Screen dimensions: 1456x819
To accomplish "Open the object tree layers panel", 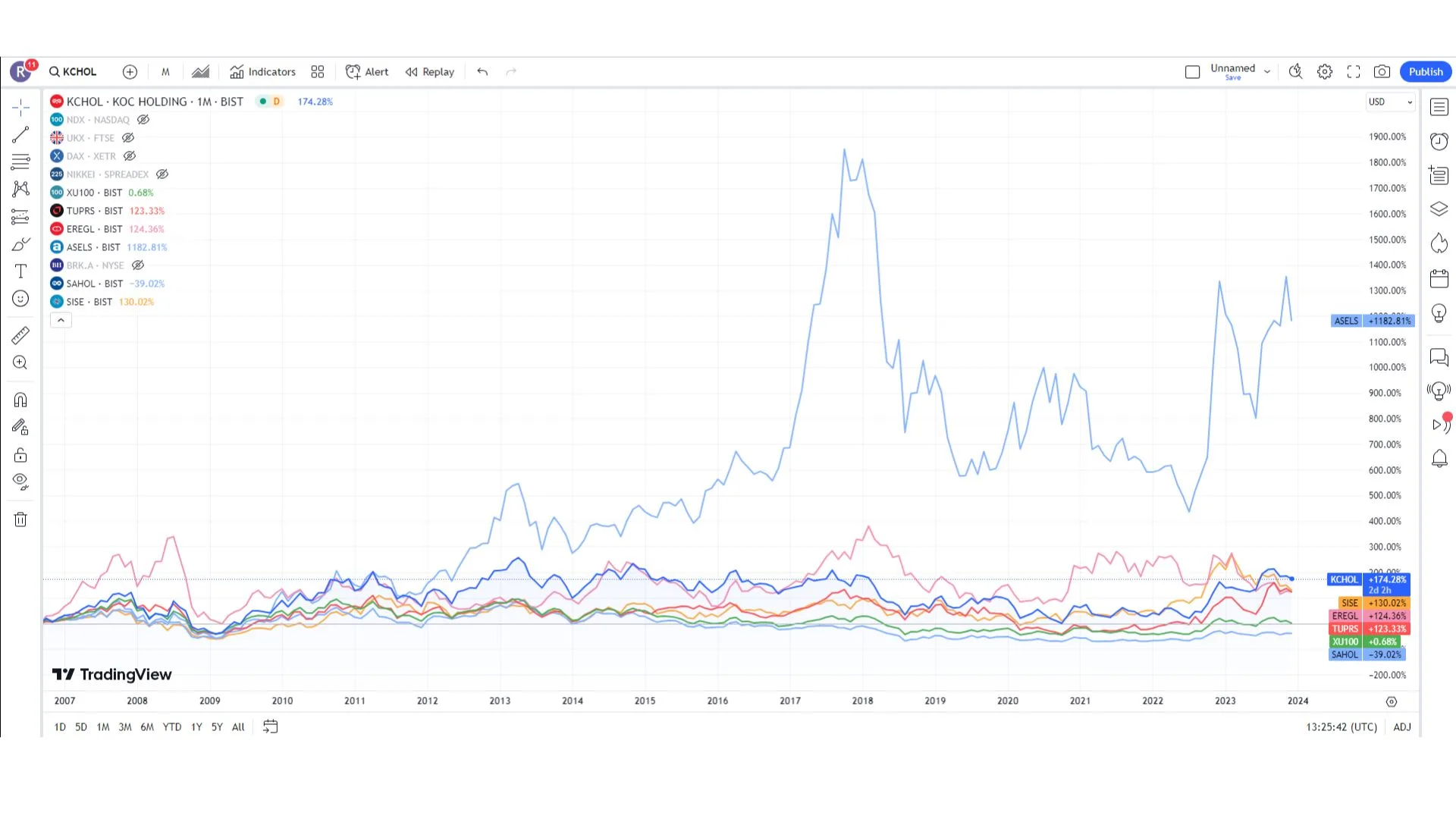I will click(x=1439, y=209).
